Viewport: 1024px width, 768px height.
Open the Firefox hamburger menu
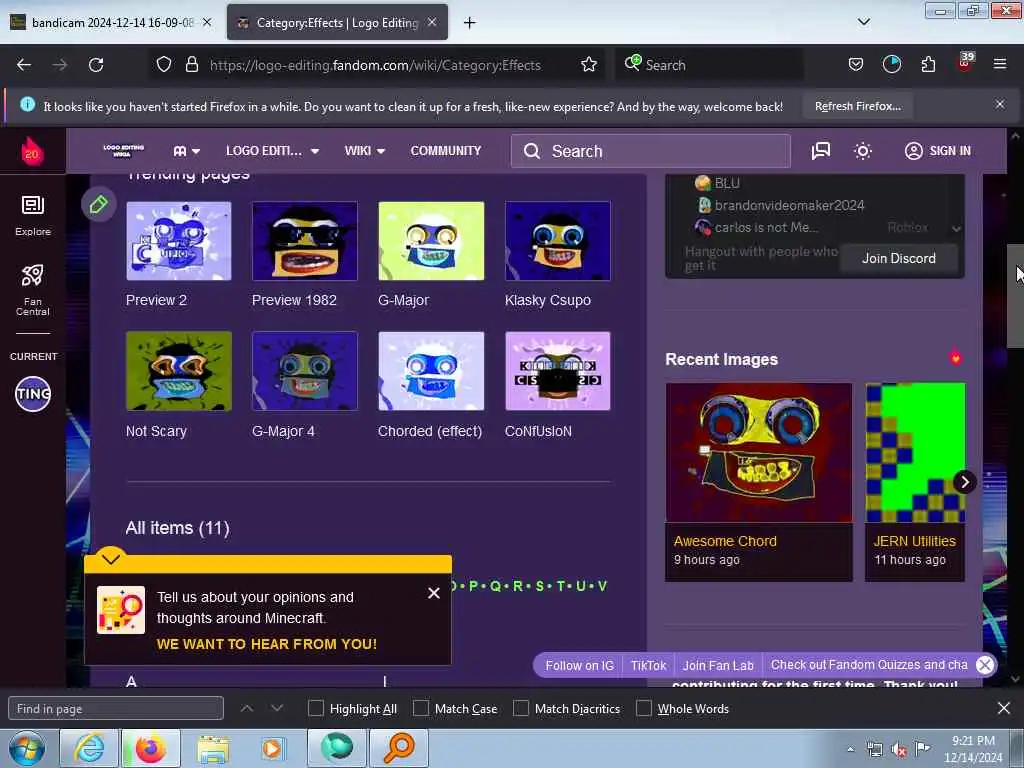(999, 64)
